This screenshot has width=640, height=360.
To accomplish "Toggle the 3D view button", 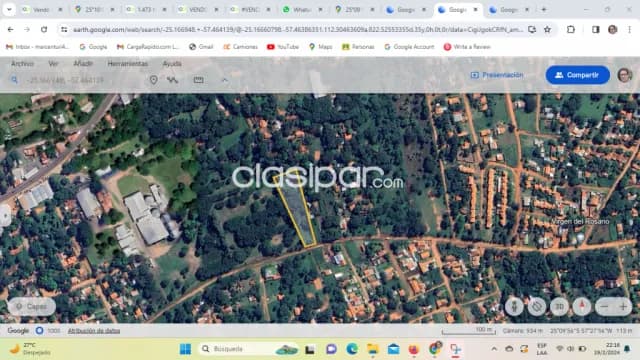I will pyautogui.click(x=559, y=307).
